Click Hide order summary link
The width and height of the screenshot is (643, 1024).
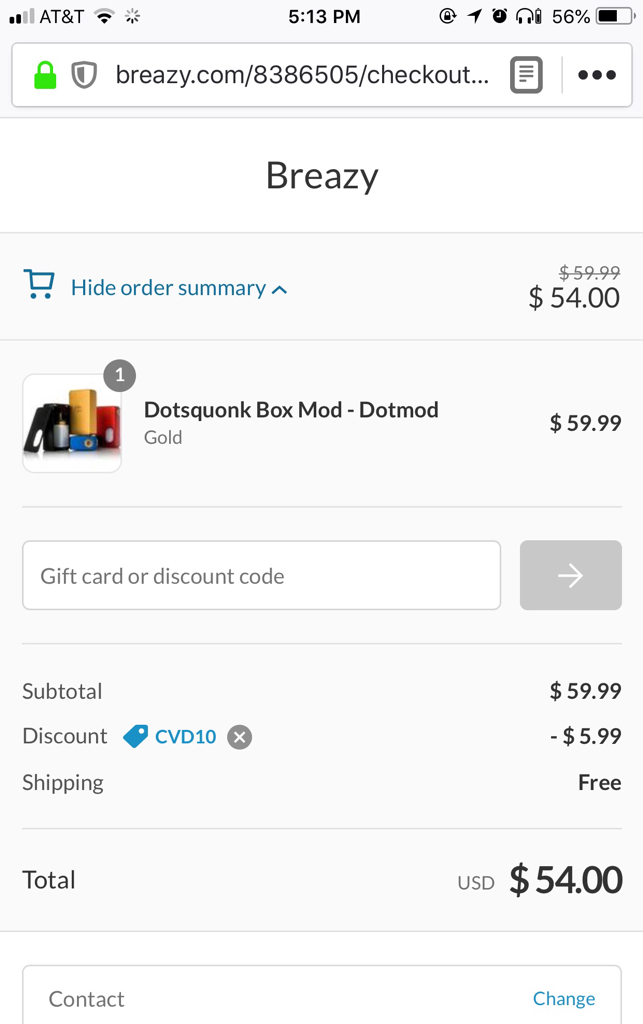[168, 288]
